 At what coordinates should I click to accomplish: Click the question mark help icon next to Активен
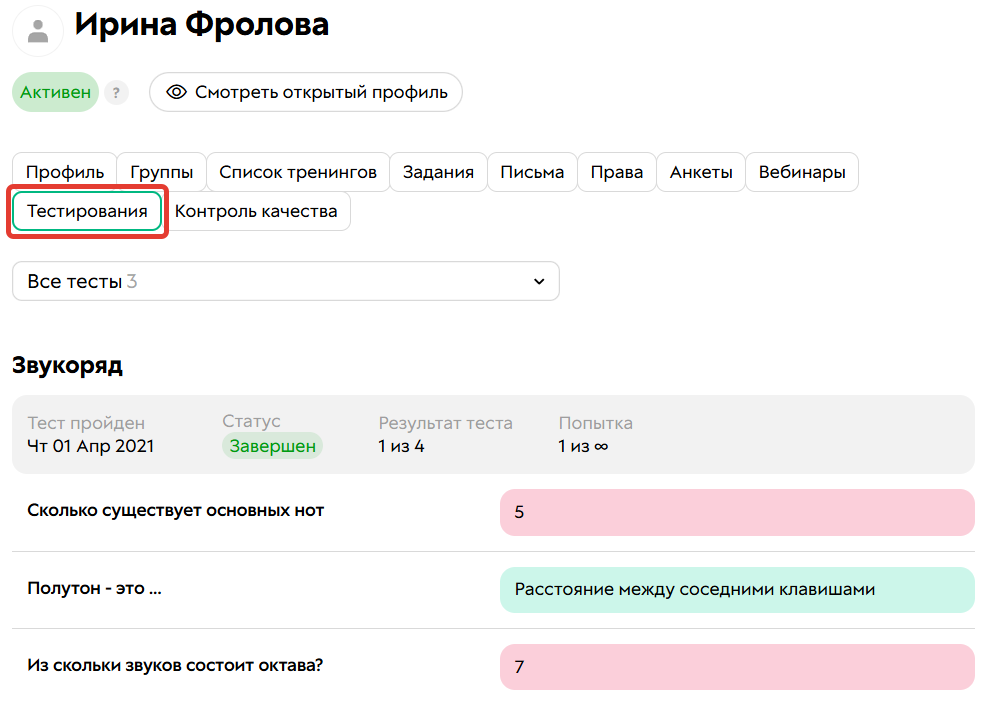pyautogui.click(x=116, y=91)
